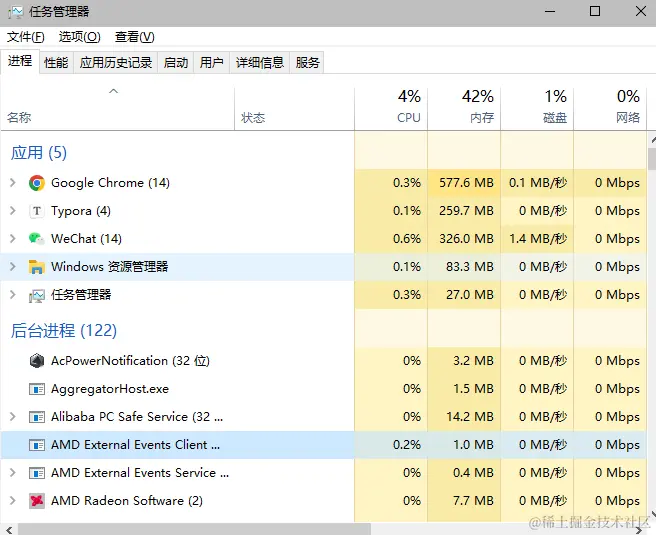
Task: Sort by the CPU column header
Action: (x=391, y=109)
